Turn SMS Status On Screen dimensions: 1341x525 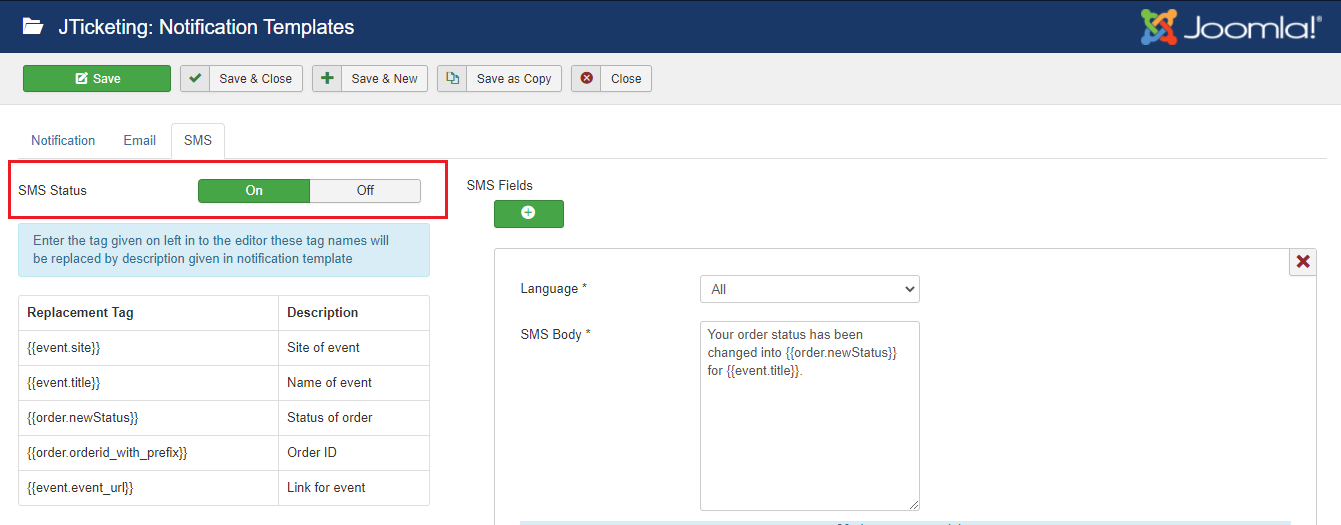pos(254,191)
